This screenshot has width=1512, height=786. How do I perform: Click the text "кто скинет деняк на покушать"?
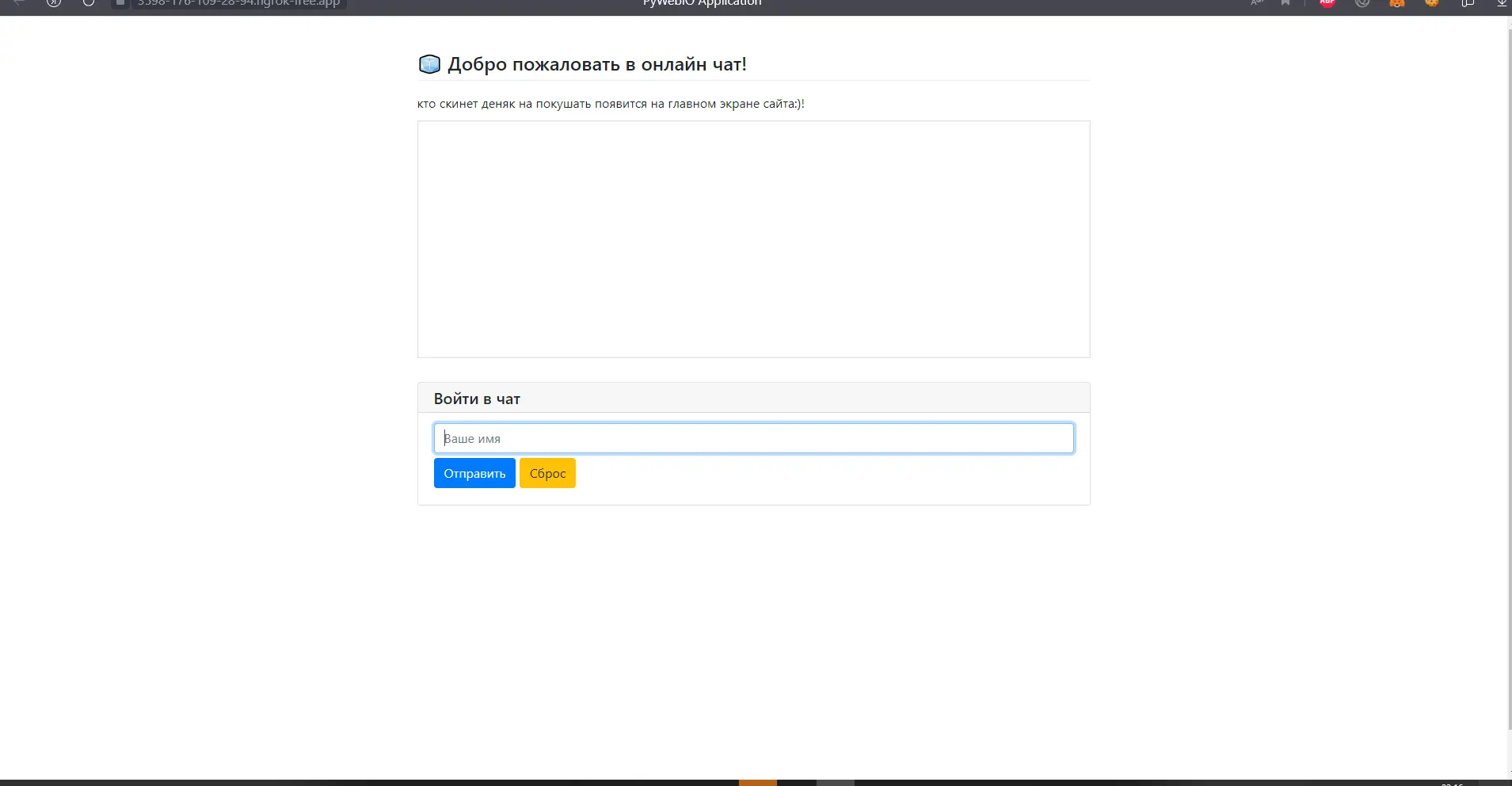(502, 104)
